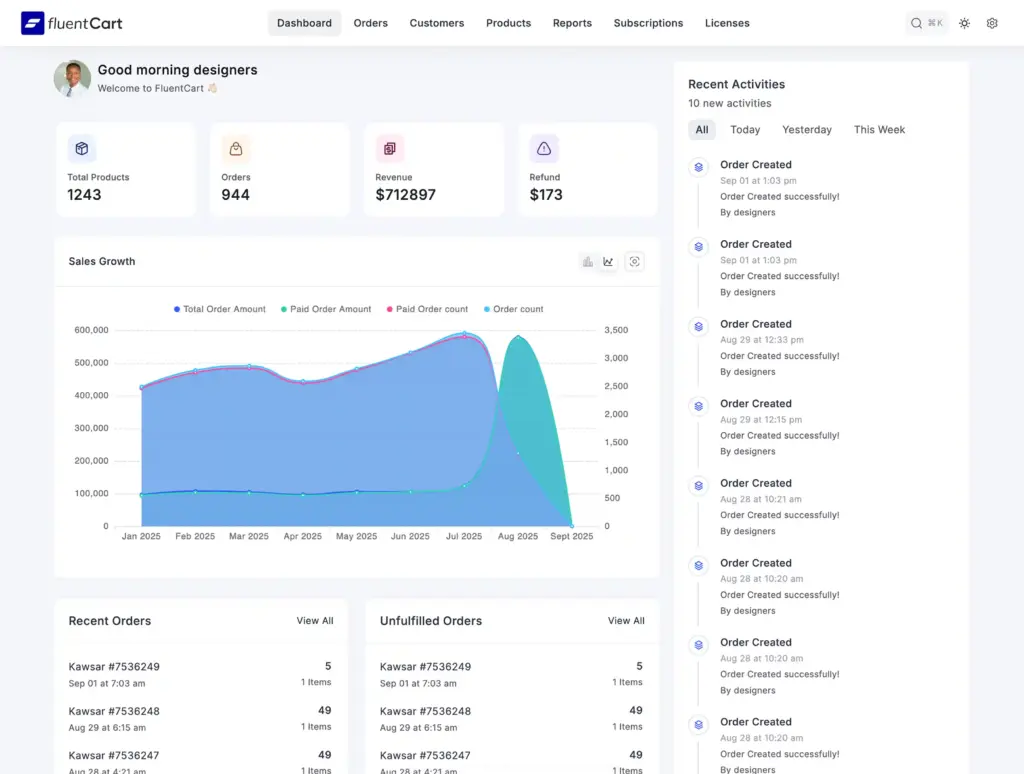This screenshot has height=774, width=1024.
Task: Open the settings gear icon
Action: (992, 23)
